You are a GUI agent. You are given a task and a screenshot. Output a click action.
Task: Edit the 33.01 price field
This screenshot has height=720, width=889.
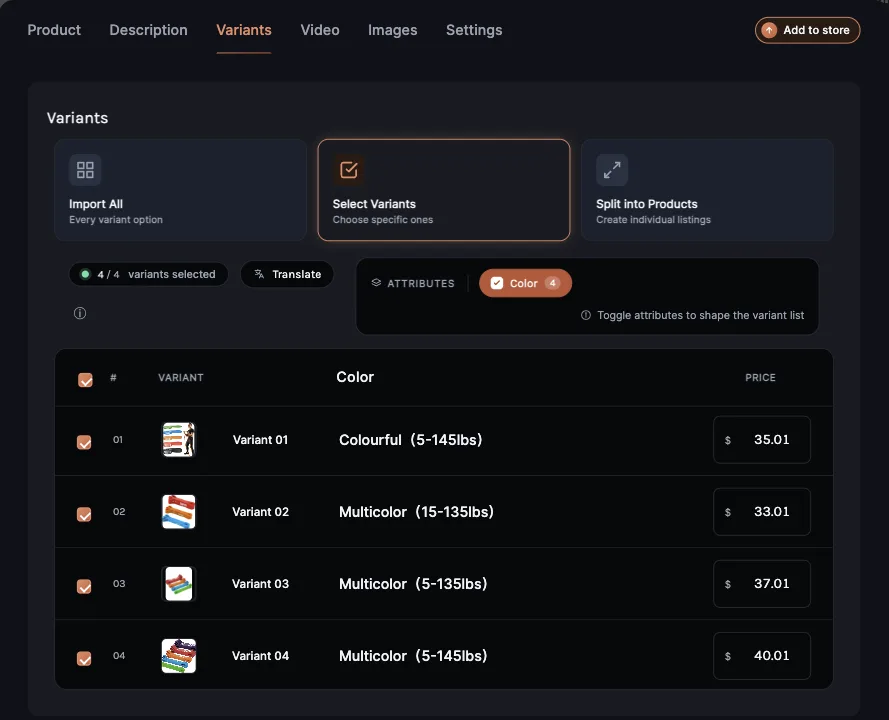click(x=761, y=511)
